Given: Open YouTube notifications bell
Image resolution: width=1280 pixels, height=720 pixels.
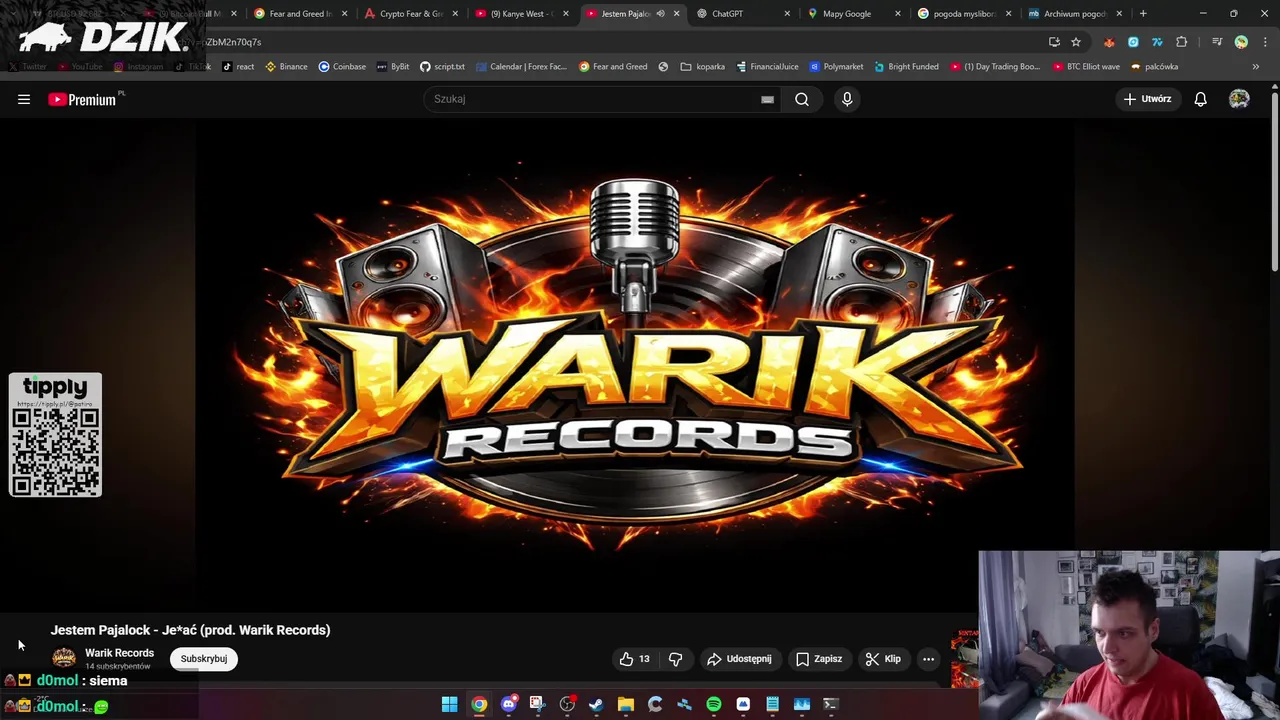Looking at the screenshot, I should point(1200,99).
